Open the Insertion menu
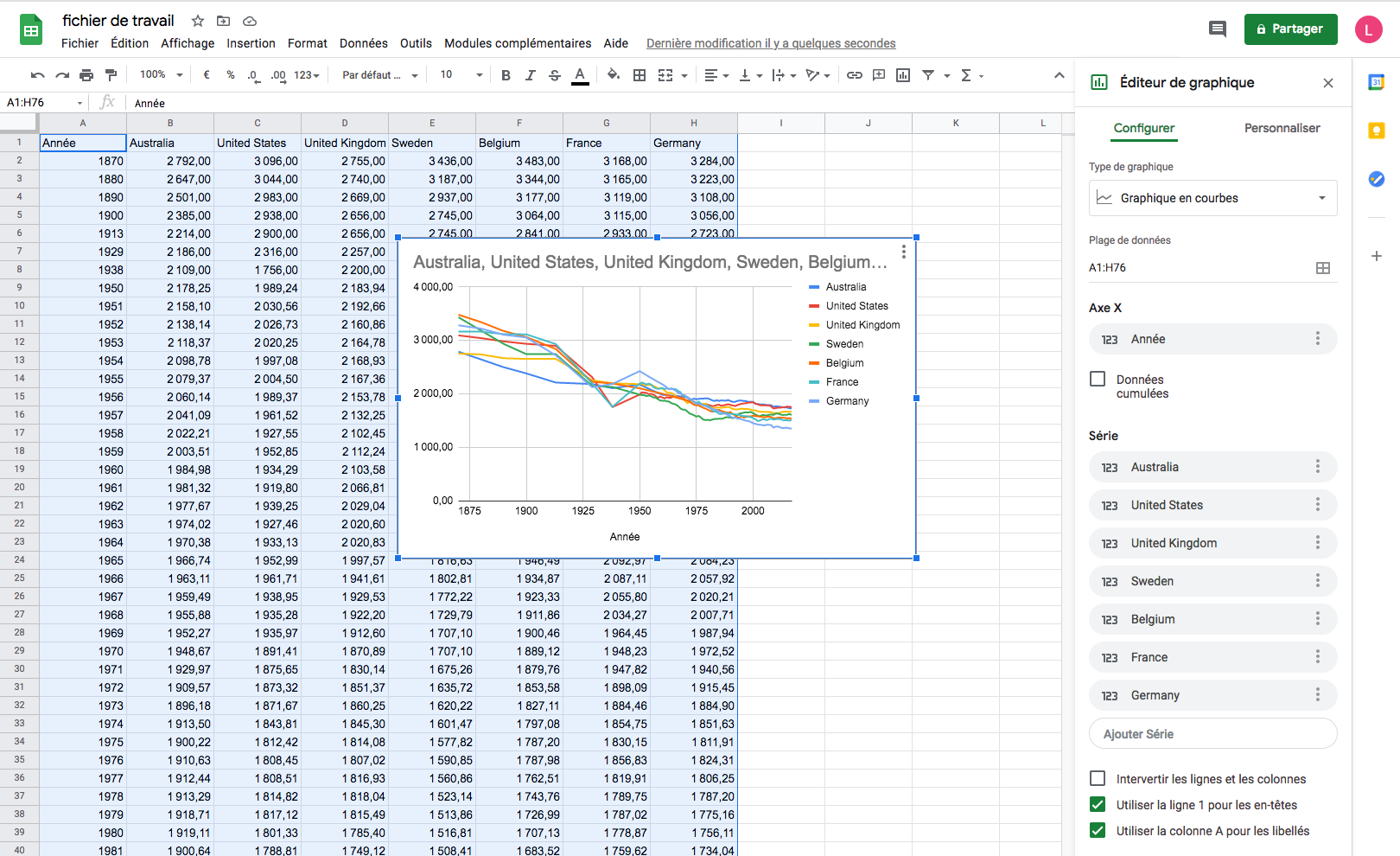 (251, 43)
